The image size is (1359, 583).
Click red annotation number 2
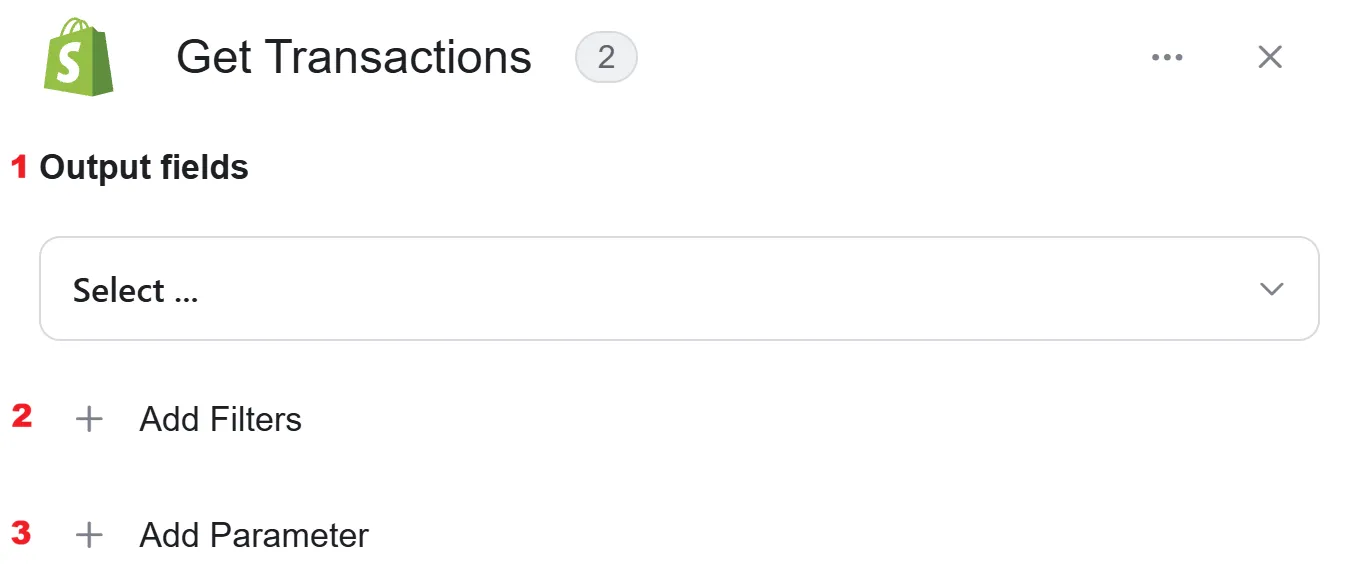21,416
